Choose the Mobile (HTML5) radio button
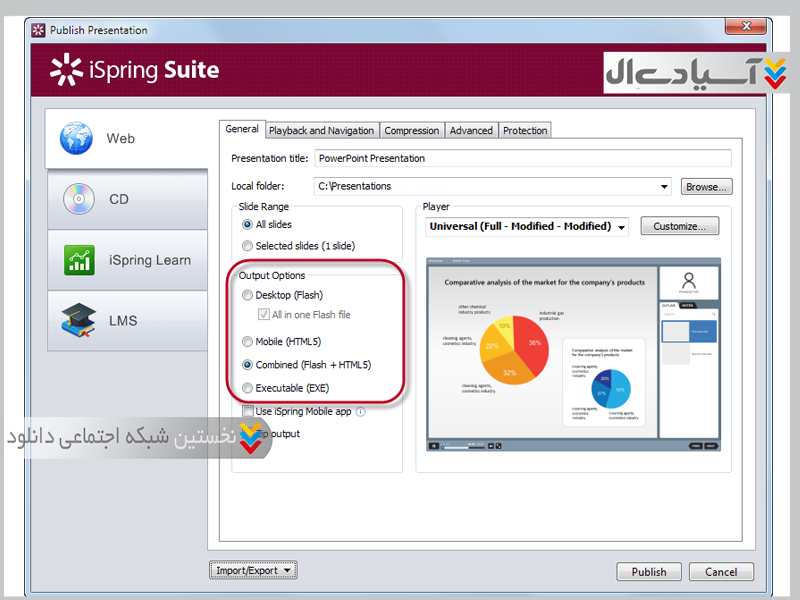This screenshot has height=600, width=800. [x=248, y=342]
